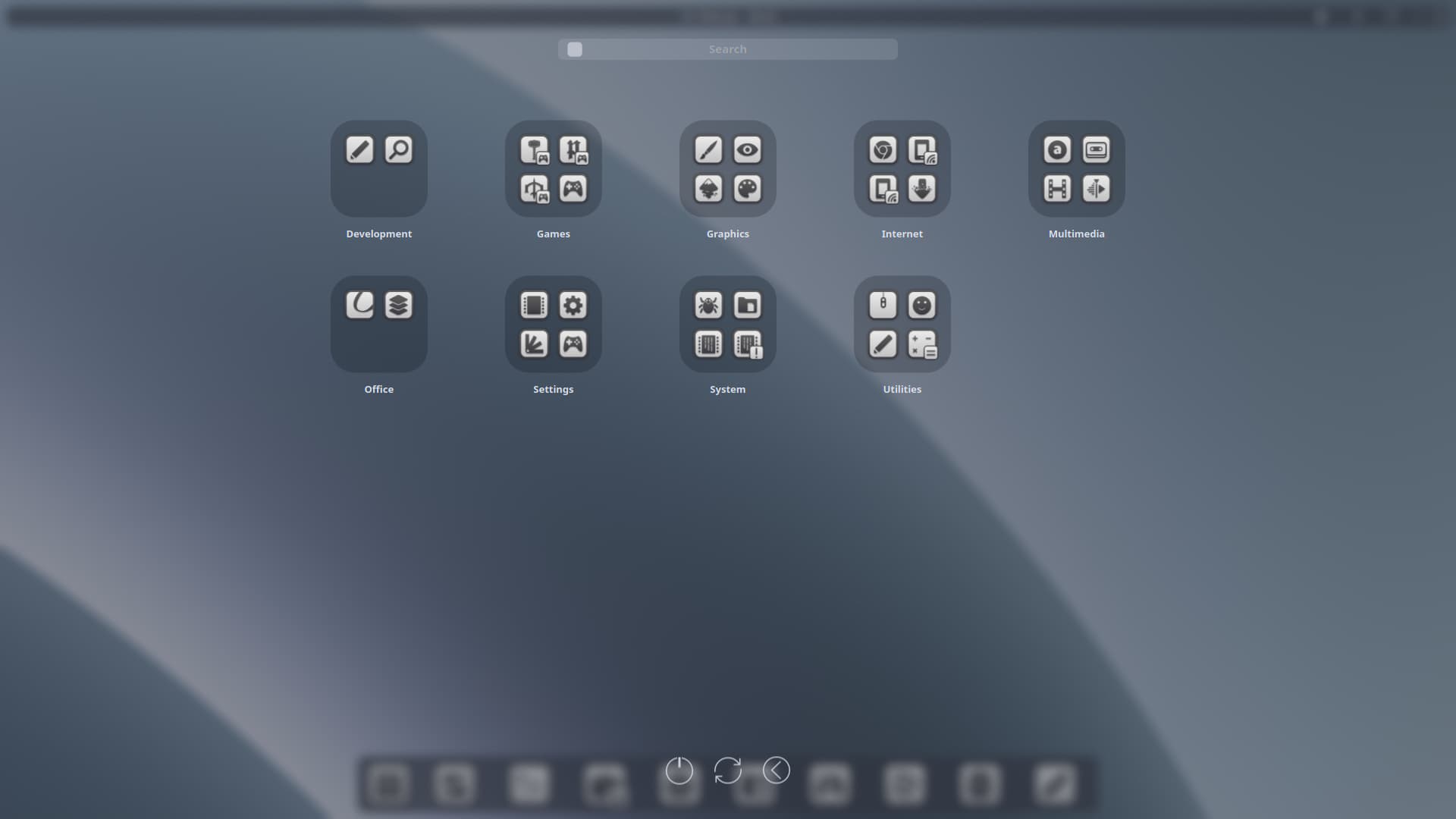Click the restart circular arrows icon
1456x819 pixels.
(728, 770)
